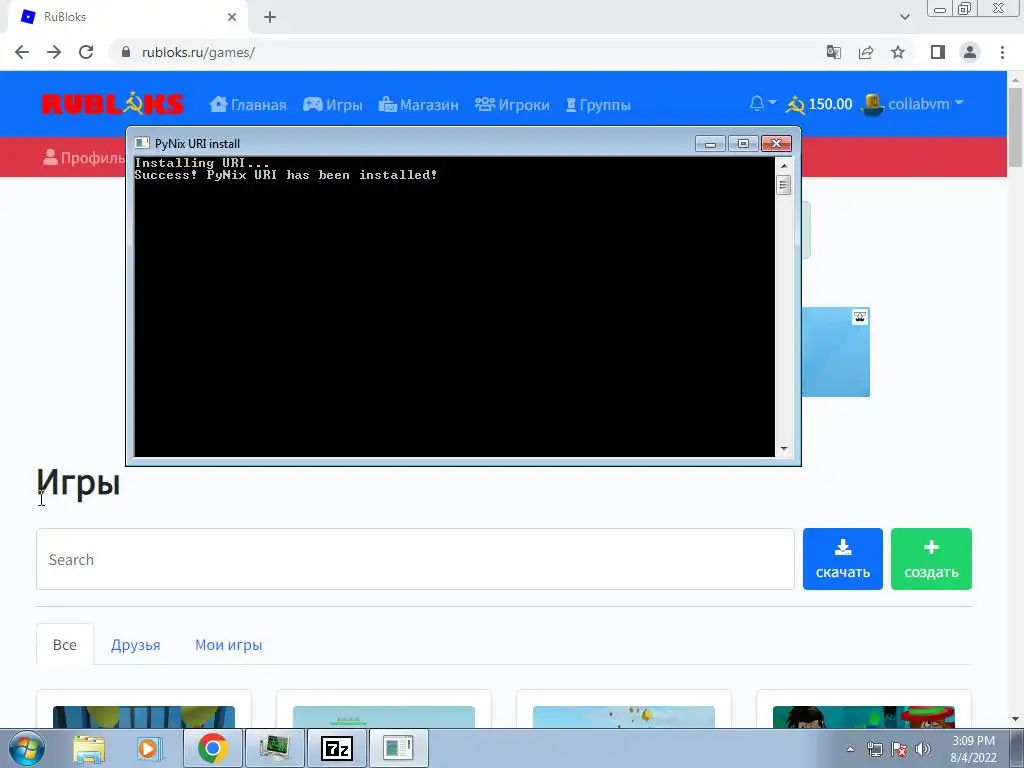Go back in Chrome
This screenshot has height=768, width=1024.
click(x=22, y=52)
